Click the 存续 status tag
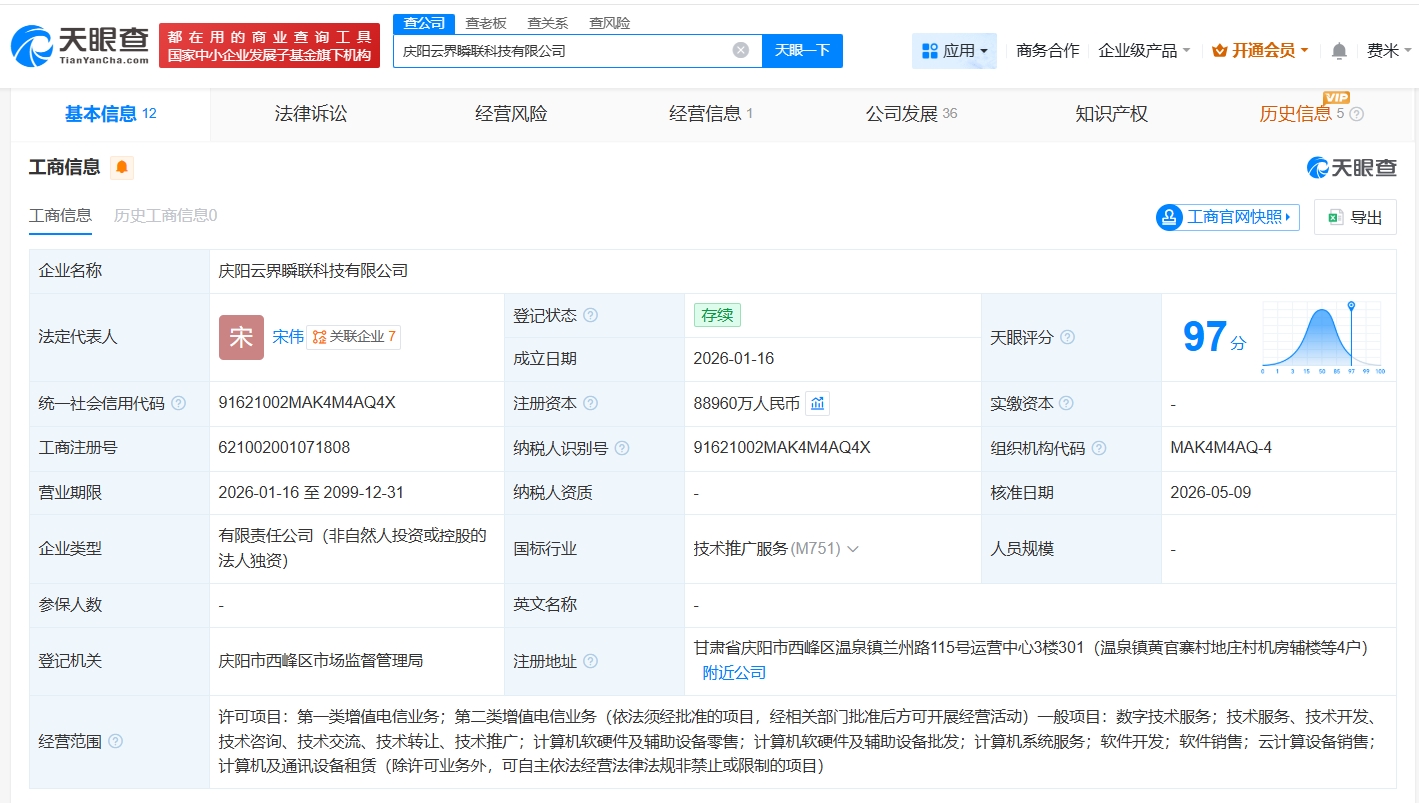Screen dimensions: 1419x803 click(x=717, y=315)
